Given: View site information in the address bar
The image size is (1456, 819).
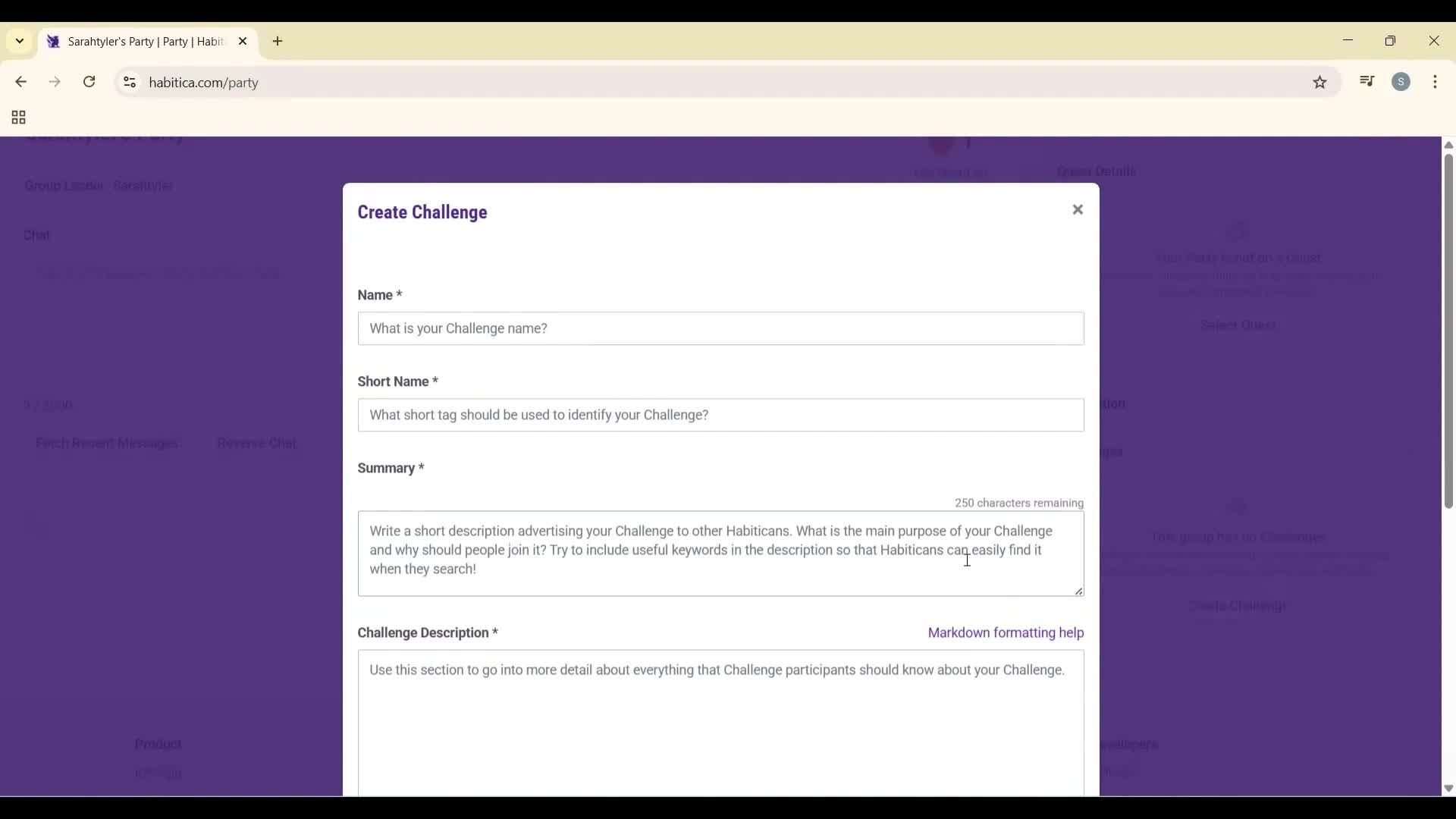Looking at the screenshot, I should coord(129,83).
